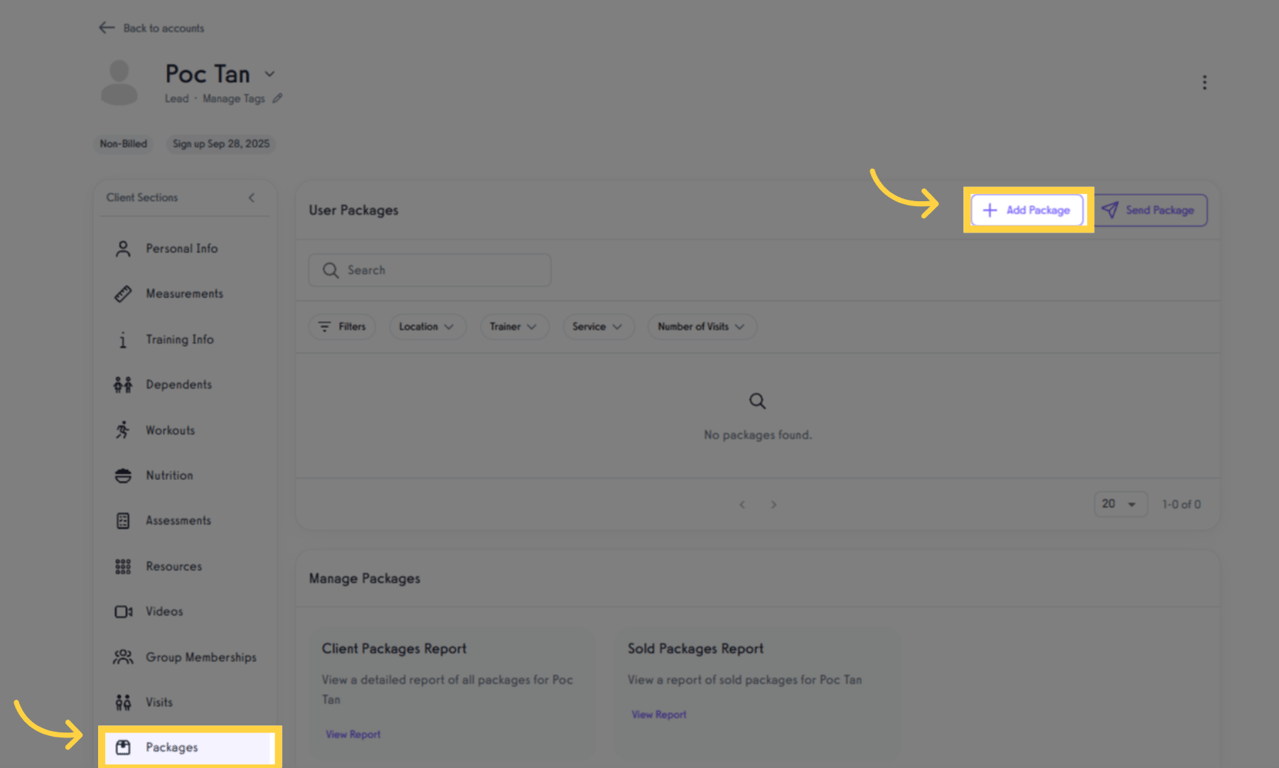Select the Assessments clipboard icon

coord(122,520)
